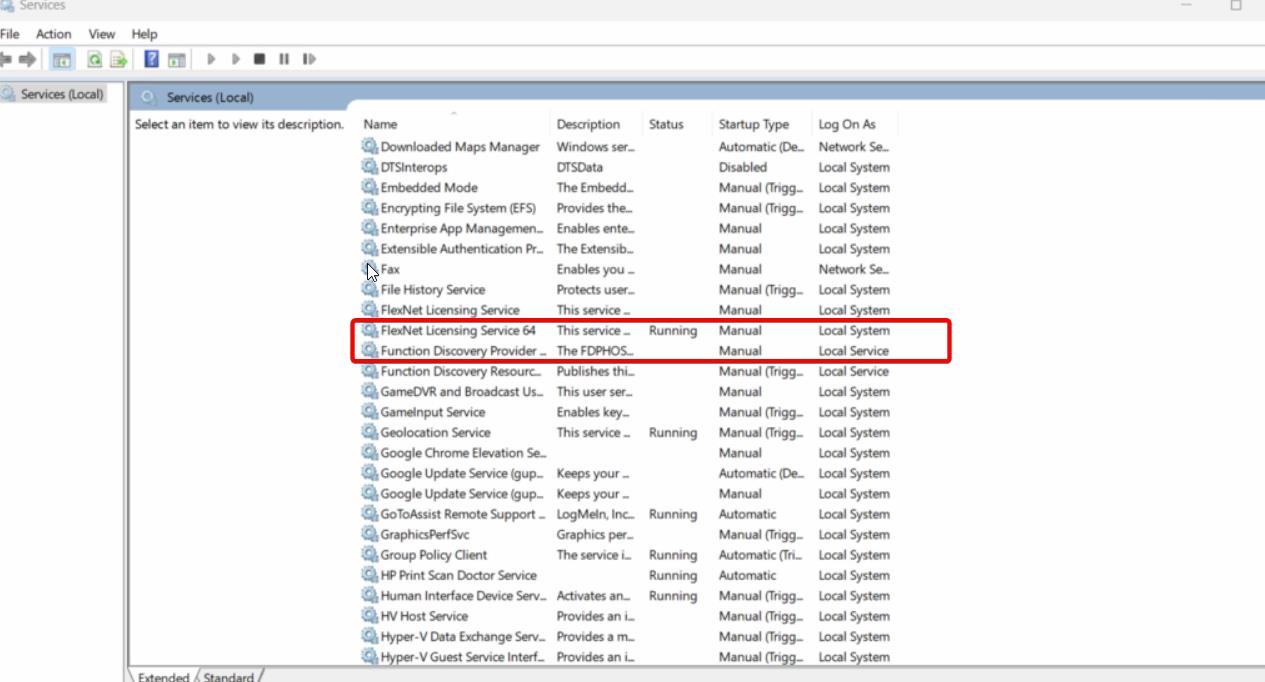
Task: Toggle the Show/Hide Console Tree toolbar icon
Action: click(62, 59)
